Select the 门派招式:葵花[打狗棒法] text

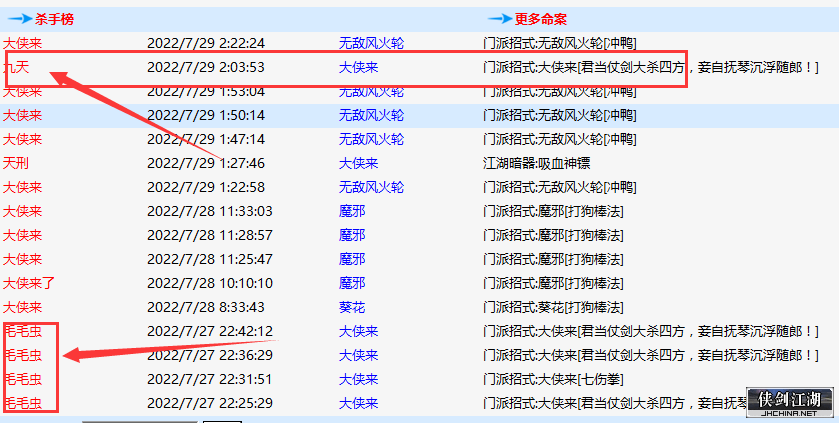pos(553,307)
